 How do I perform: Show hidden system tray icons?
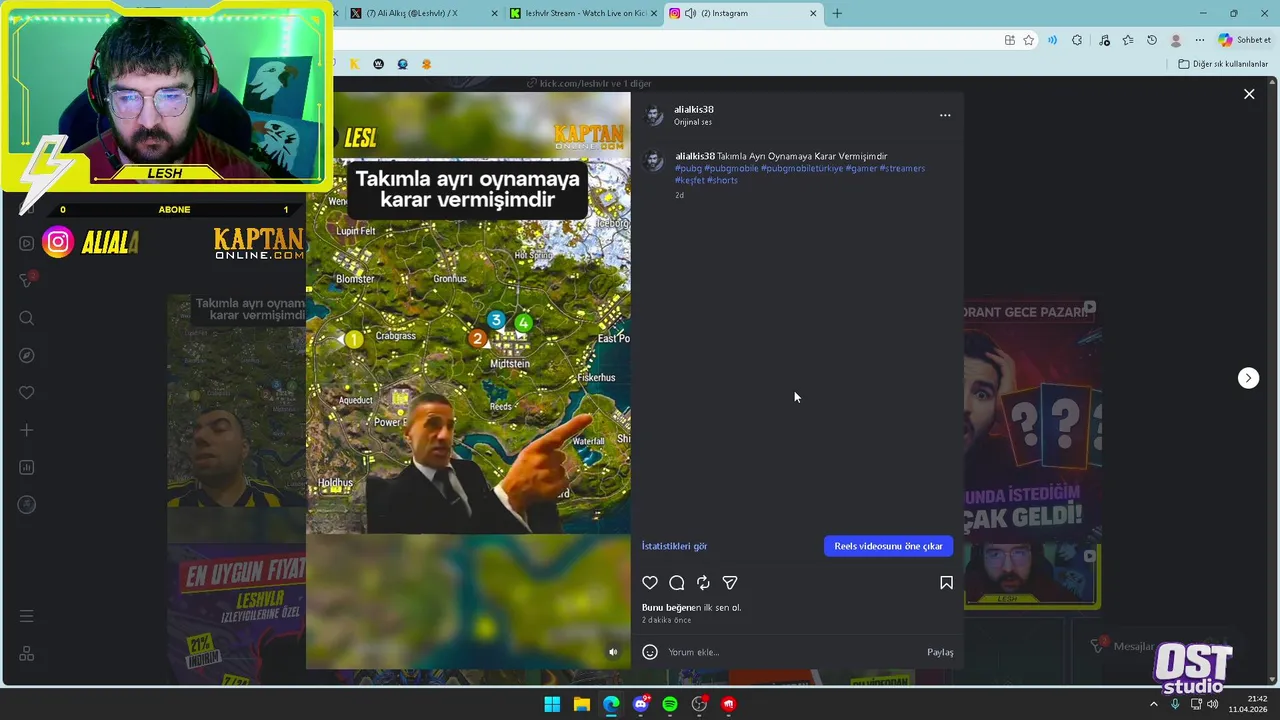point(1153,704)
